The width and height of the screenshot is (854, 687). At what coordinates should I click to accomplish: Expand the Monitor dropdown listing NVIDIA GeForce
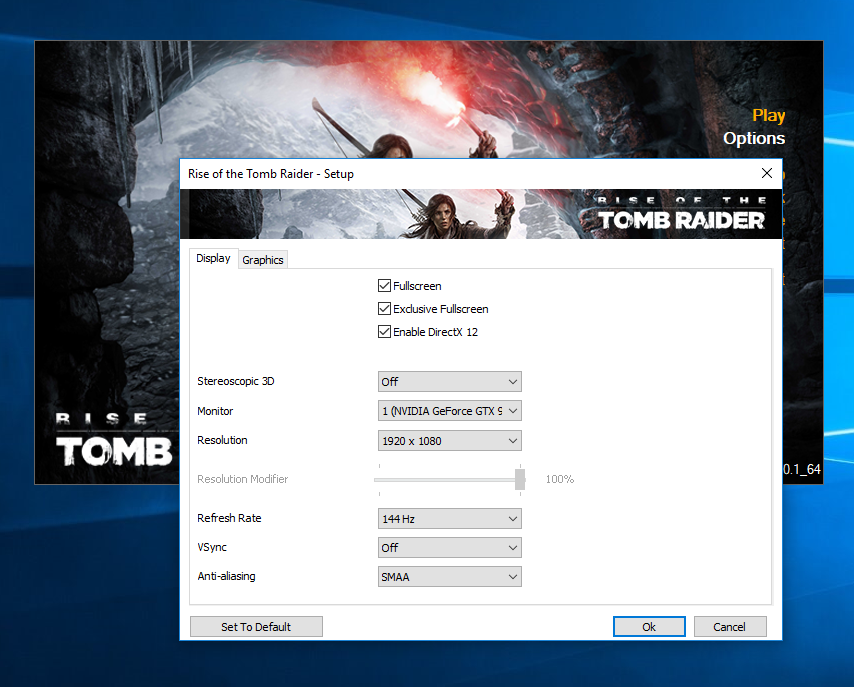(x=449, y=411)
